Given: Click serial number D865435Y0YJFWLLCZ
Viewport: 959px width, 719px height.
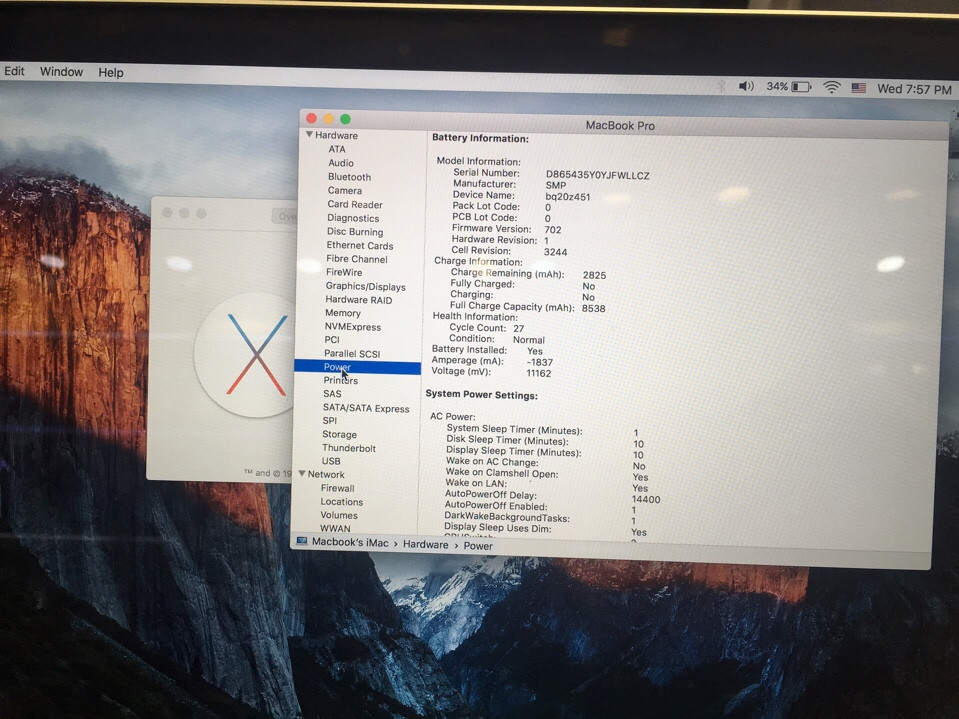Looking at the screenshot, I should pyautogui.click(x=598, y=175).
